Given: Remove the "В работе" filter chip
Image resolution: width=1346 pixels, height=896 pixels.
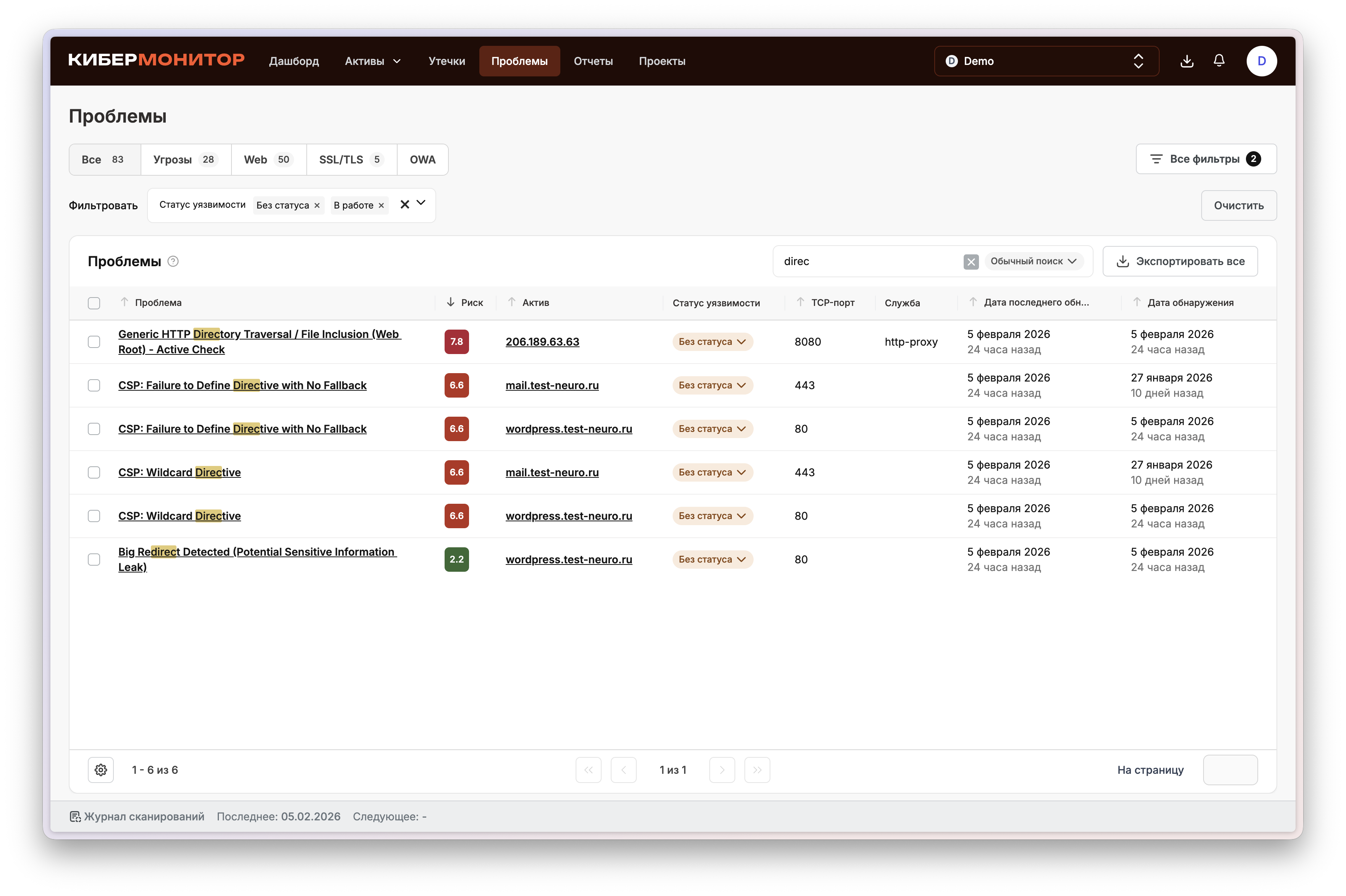Looking at the screenshot, I should pos(381,205).
